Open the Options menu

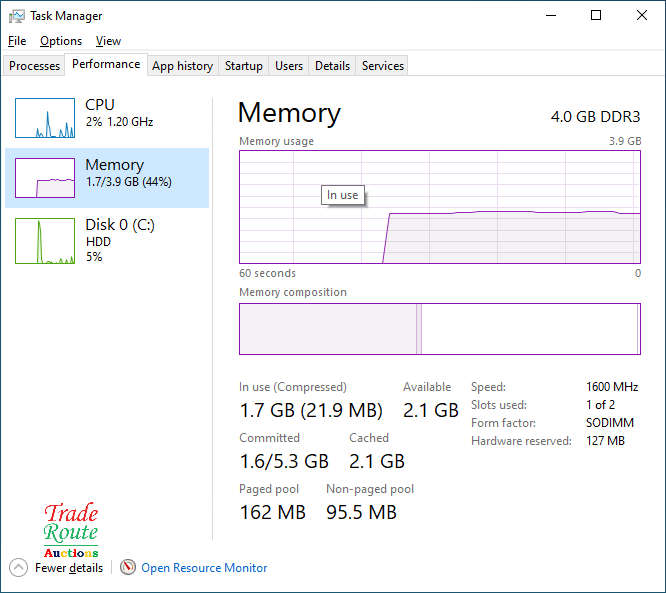(61, 41)
